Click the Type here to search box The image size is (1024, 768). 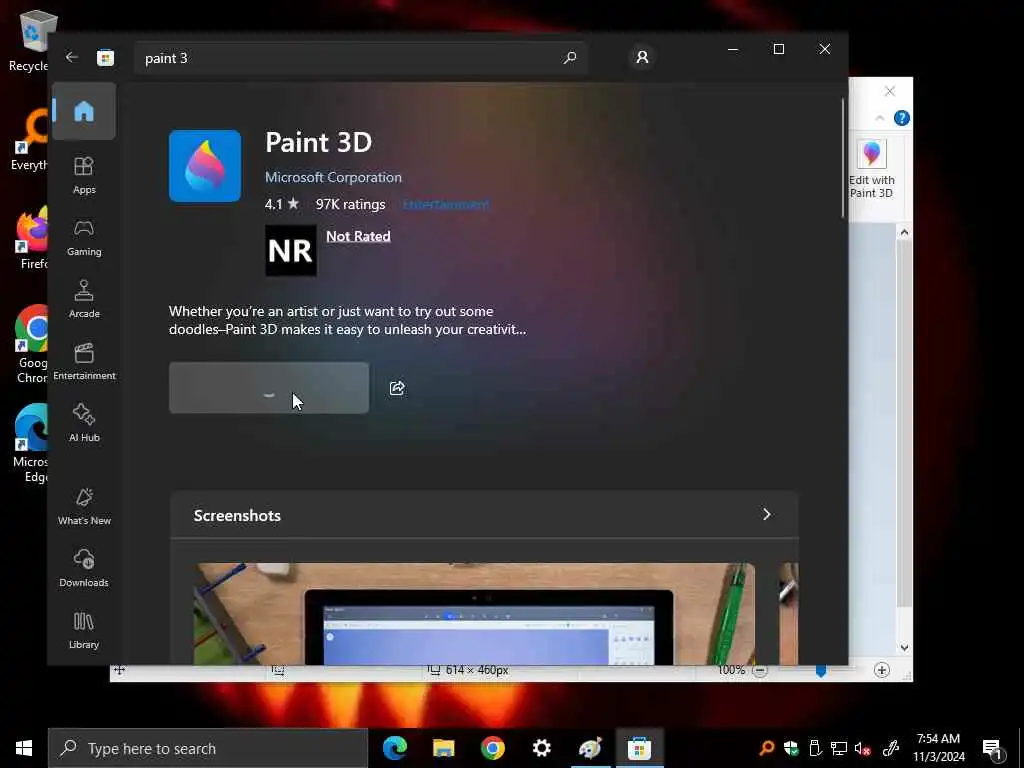[208, 748]
